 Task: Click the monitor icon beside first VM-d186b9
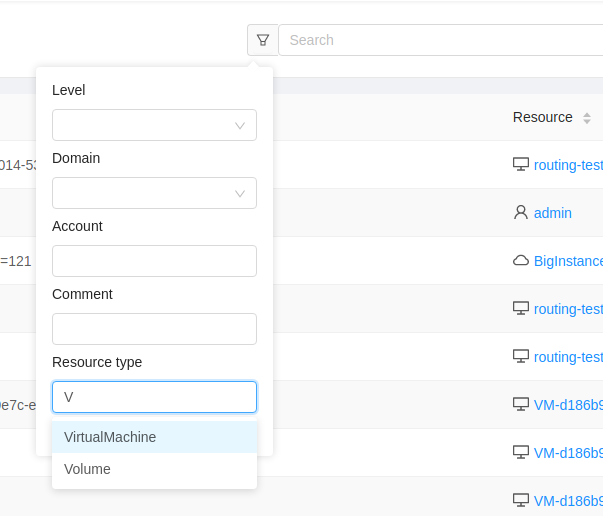pyautogui.click(x=521, y=404)
